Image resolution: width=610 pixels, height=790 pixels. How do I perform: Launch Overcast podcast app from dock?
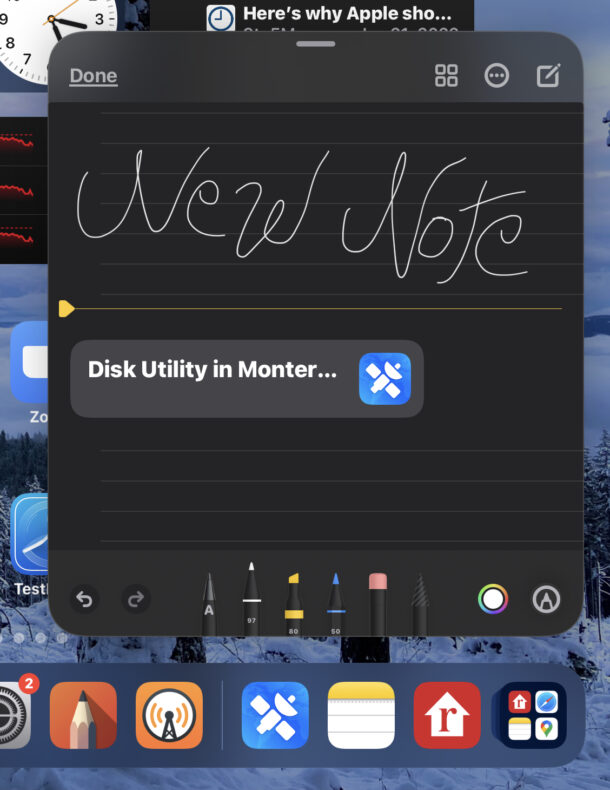pos(169,715)
